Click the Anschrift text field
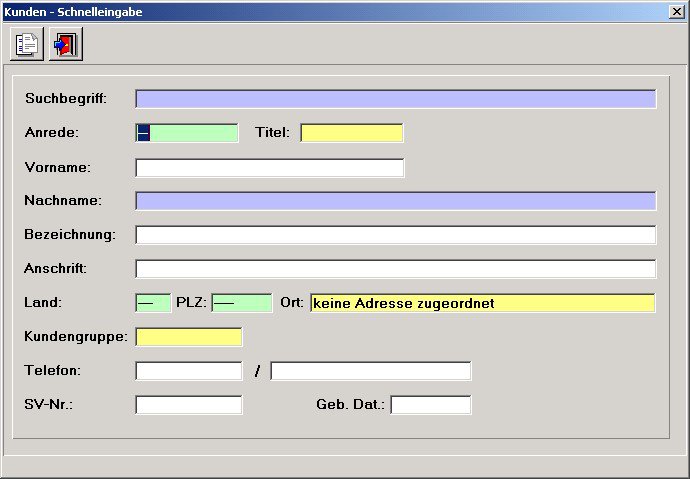Image resolution: width=690 pixels, height=479 pixels. pos(395,269)
